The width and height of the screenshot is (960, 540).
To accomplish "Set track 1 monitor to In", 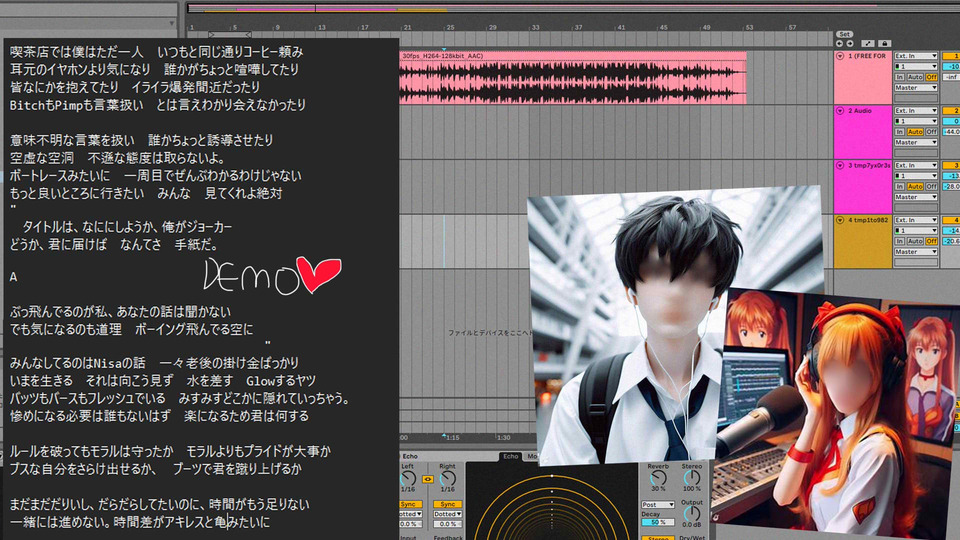I will coord(899,77).
